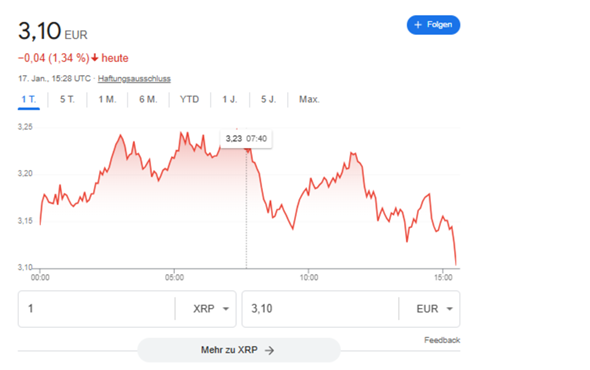
Task: Show the Max. chart range
Action: pyautogui.click(x=309, y=99)
